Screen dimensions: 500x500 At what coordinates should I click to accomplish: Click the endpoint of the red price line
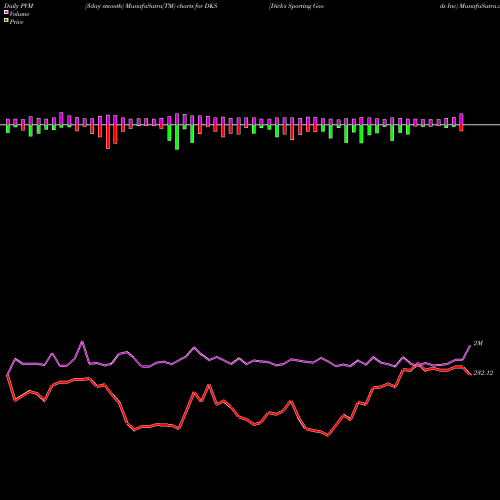click(x=470, y=374)
